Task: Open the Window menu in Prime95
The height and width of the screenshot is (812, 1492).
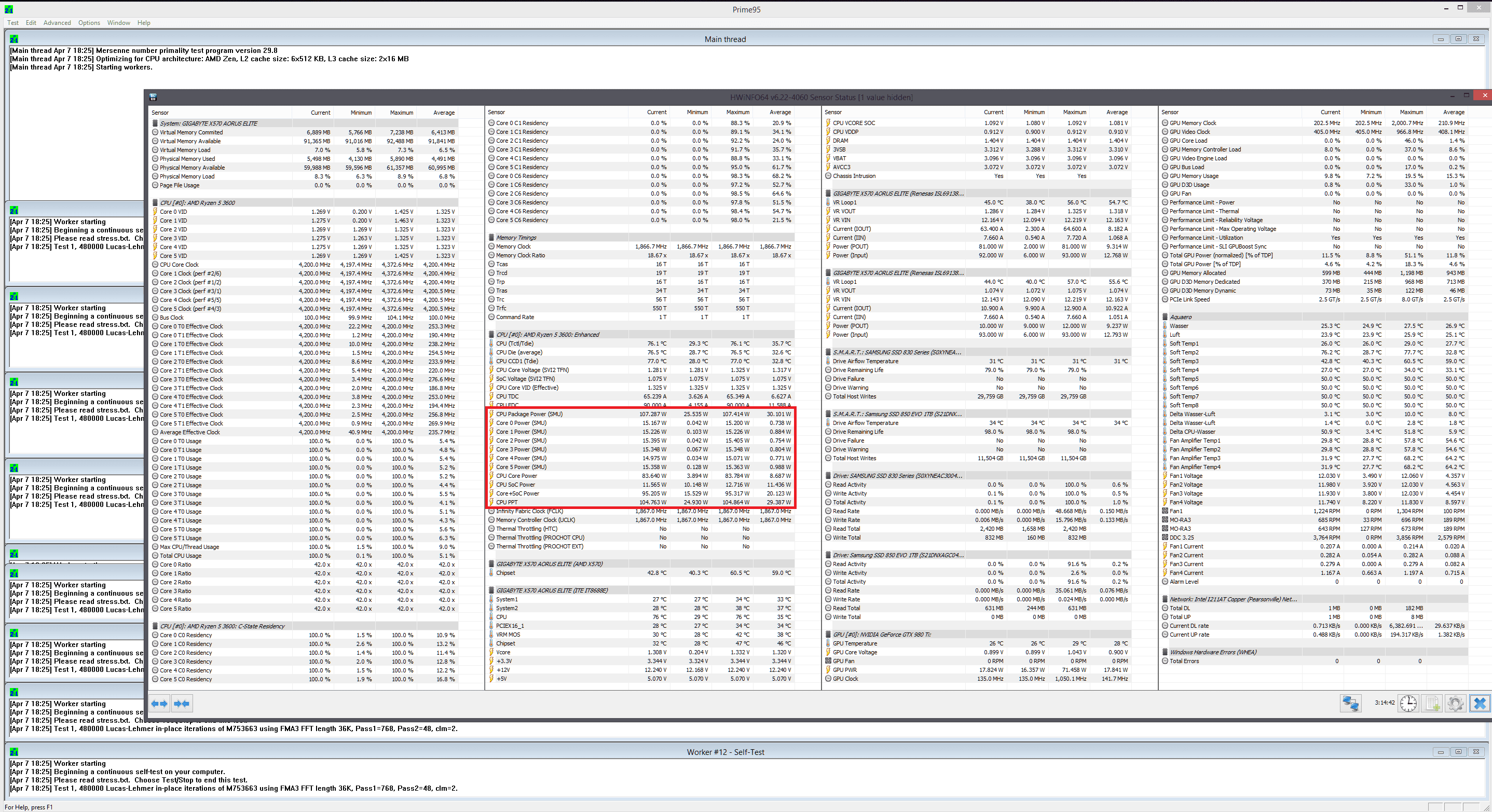Action: pyautogui.click(x=119, y=23)
